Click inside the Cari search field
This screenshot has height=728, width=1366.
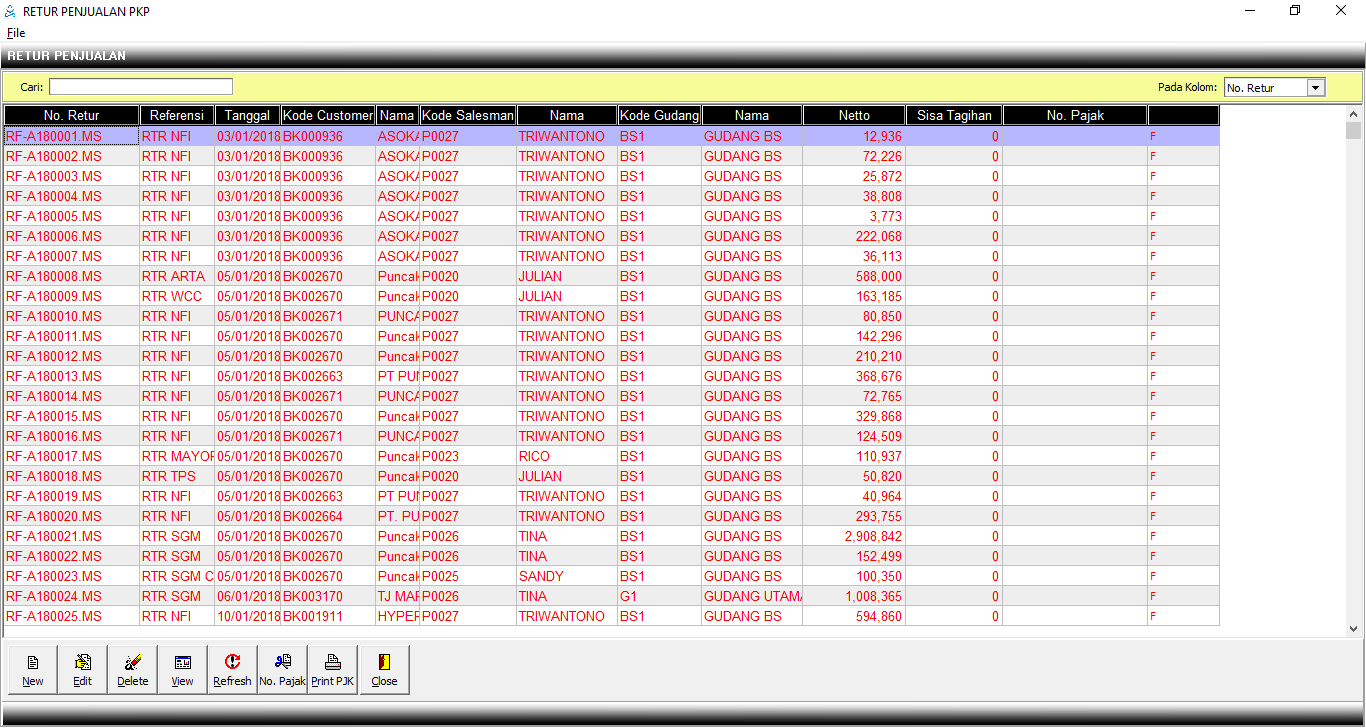click(x=141, y=87)
